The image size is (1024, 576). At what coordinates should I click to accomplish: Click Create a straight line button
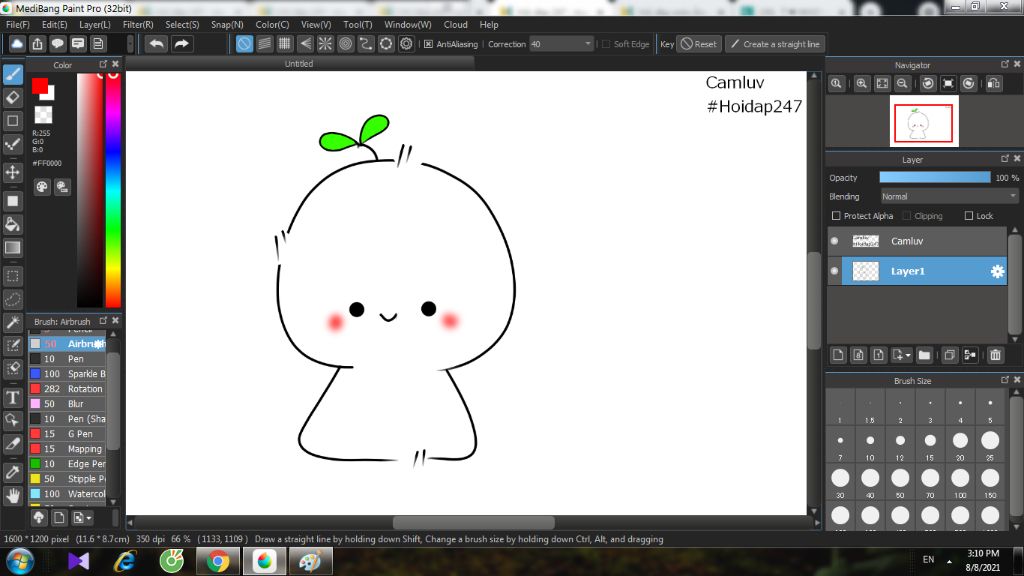775,44
